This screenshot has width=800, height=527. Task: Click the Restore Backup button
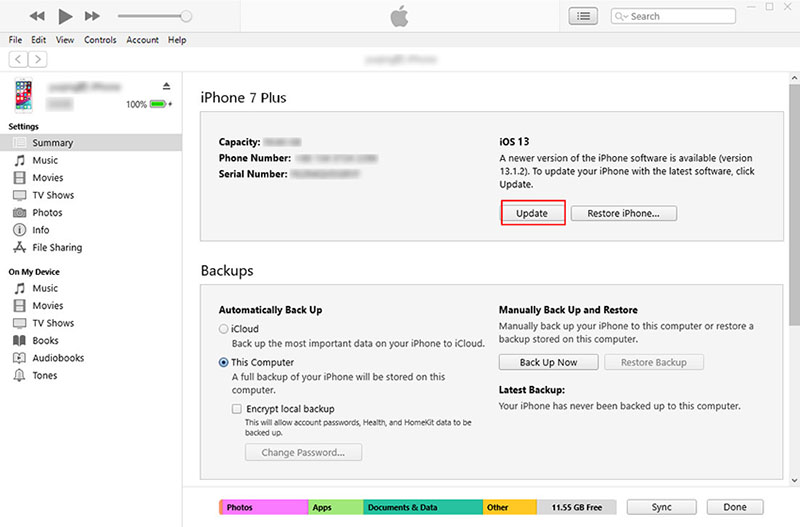tap(654, 362)
